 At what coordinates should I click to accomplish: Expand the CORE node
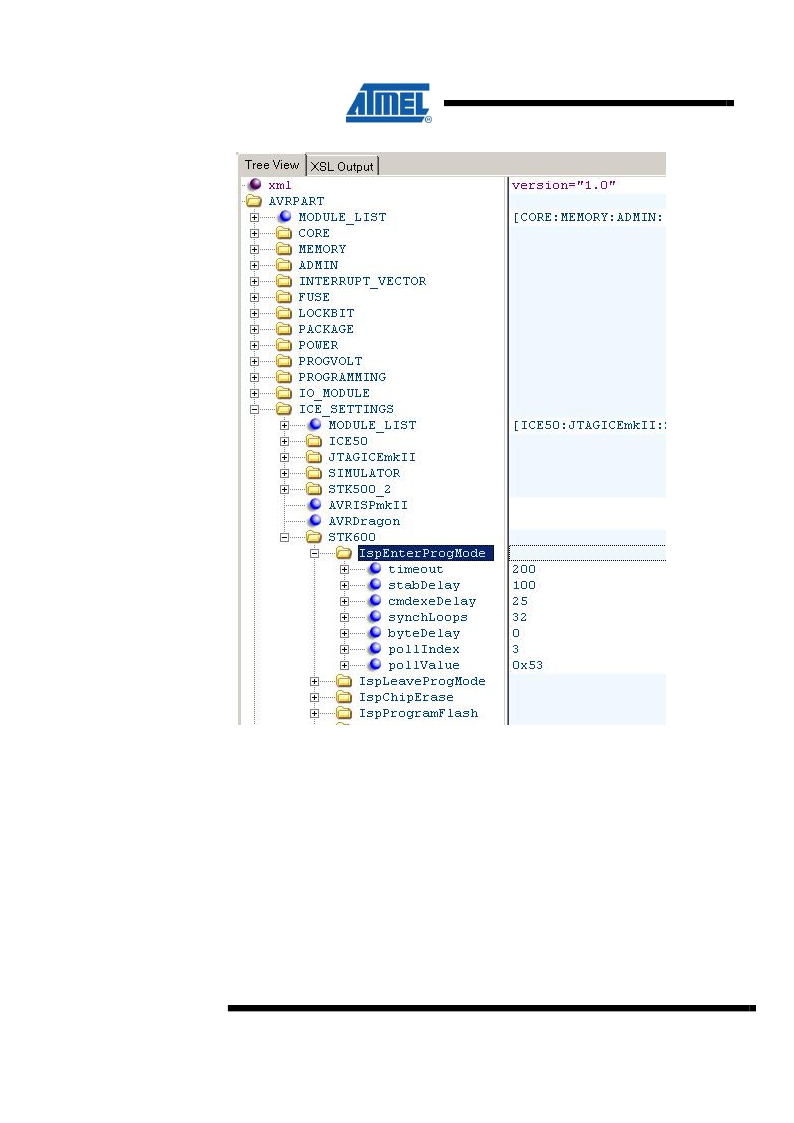pos(254,233)
